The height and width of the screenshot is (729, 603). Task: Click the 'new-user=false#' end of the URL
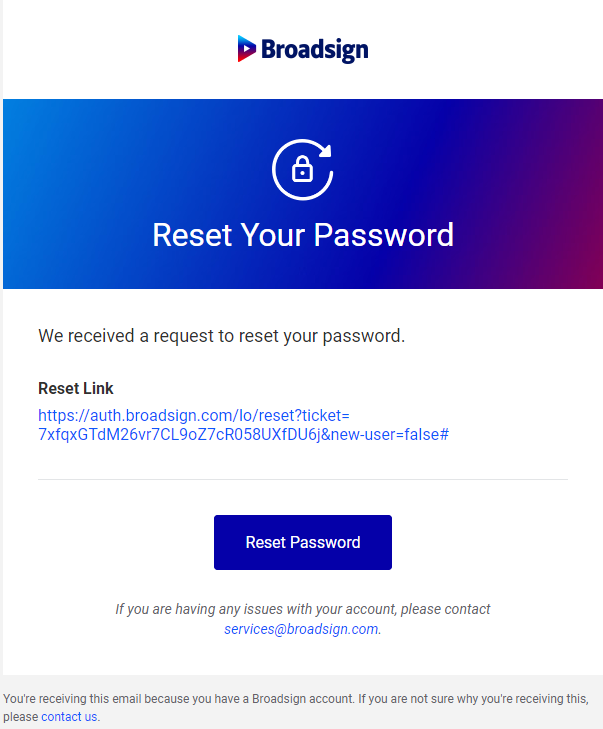tap(388, 435)
